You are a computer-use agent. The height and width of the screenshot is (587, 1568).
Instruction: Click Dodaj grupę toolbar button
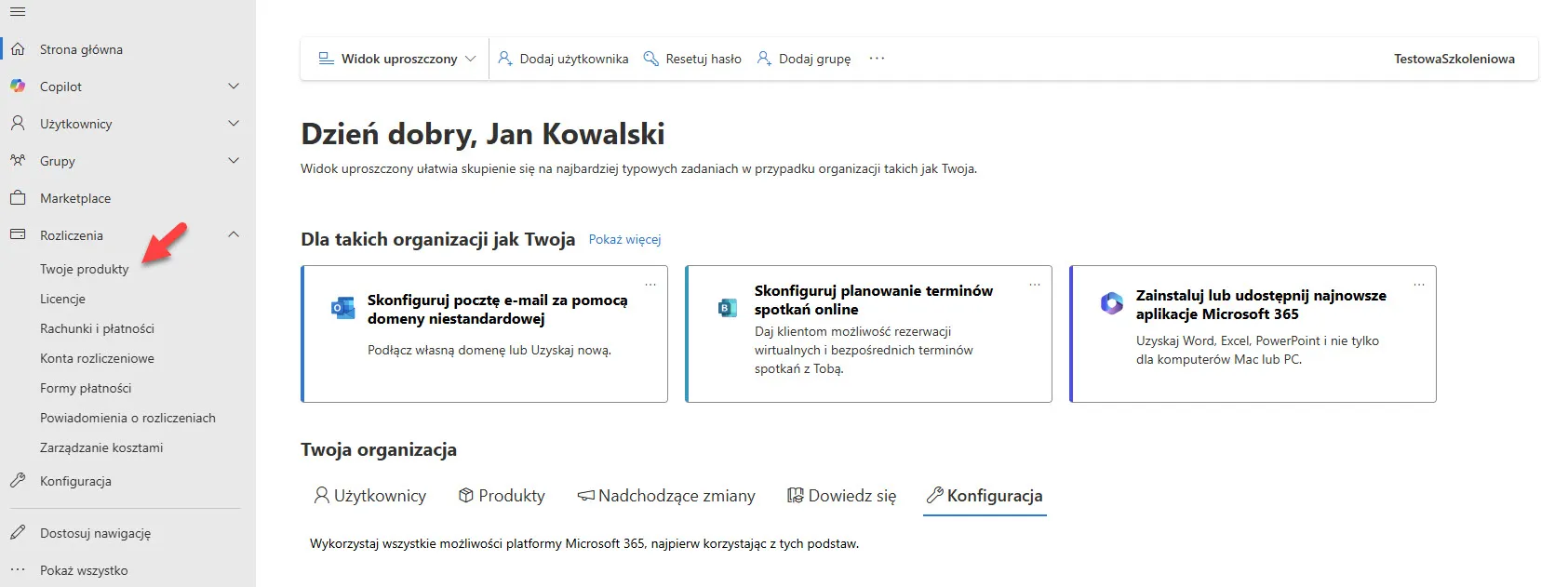click(x=804, y=59)
